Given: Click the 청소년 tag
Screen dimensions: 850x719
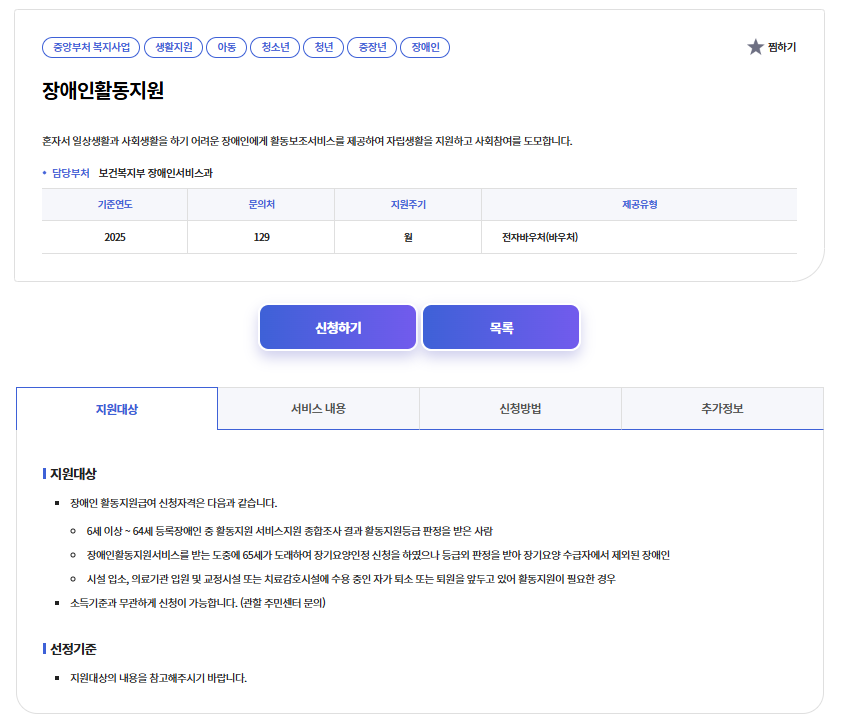Looking at the screenshot, I should [x=274, y=46].
